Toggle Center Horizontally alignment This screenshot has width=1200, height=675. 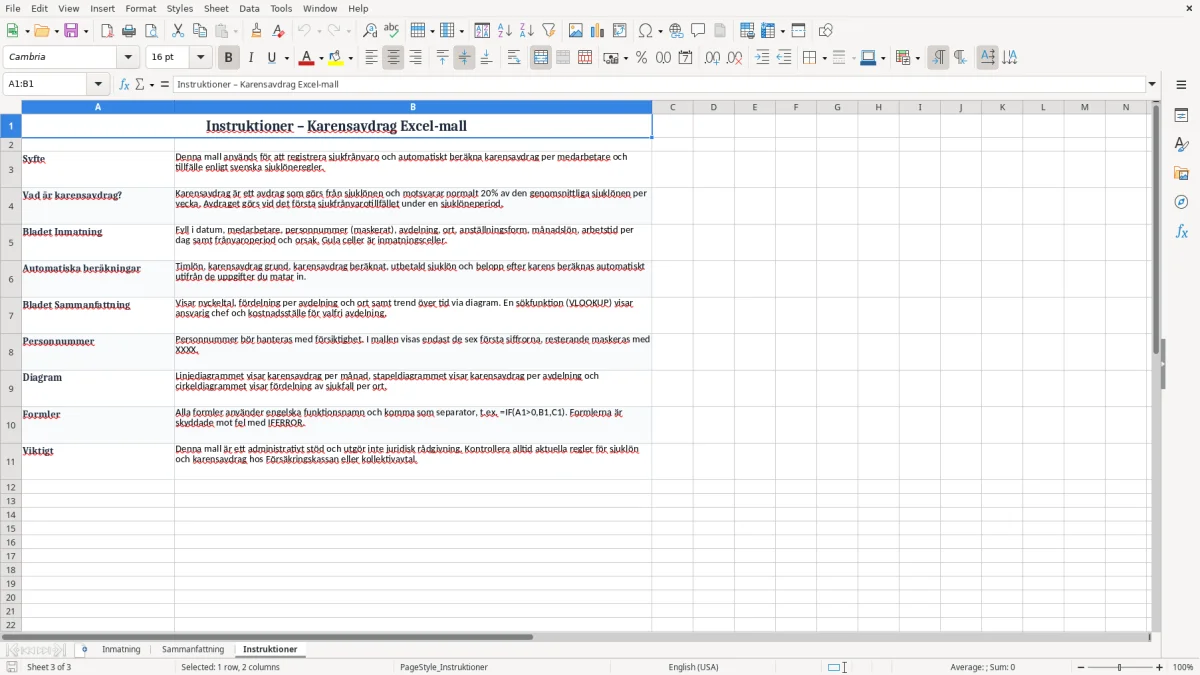coord(393,58)
